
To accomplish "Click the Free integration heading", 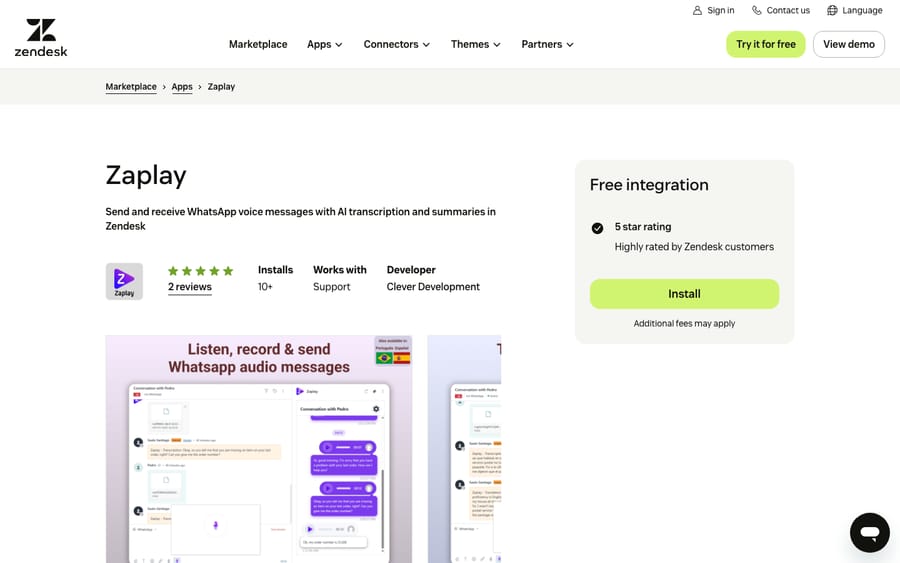I will [x=649, y=185].
